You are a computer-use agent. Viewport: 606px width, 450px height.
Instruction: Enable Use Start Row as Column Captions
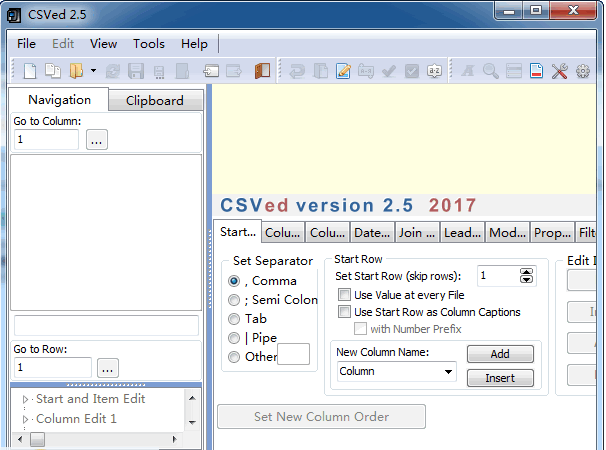point(344,312)
